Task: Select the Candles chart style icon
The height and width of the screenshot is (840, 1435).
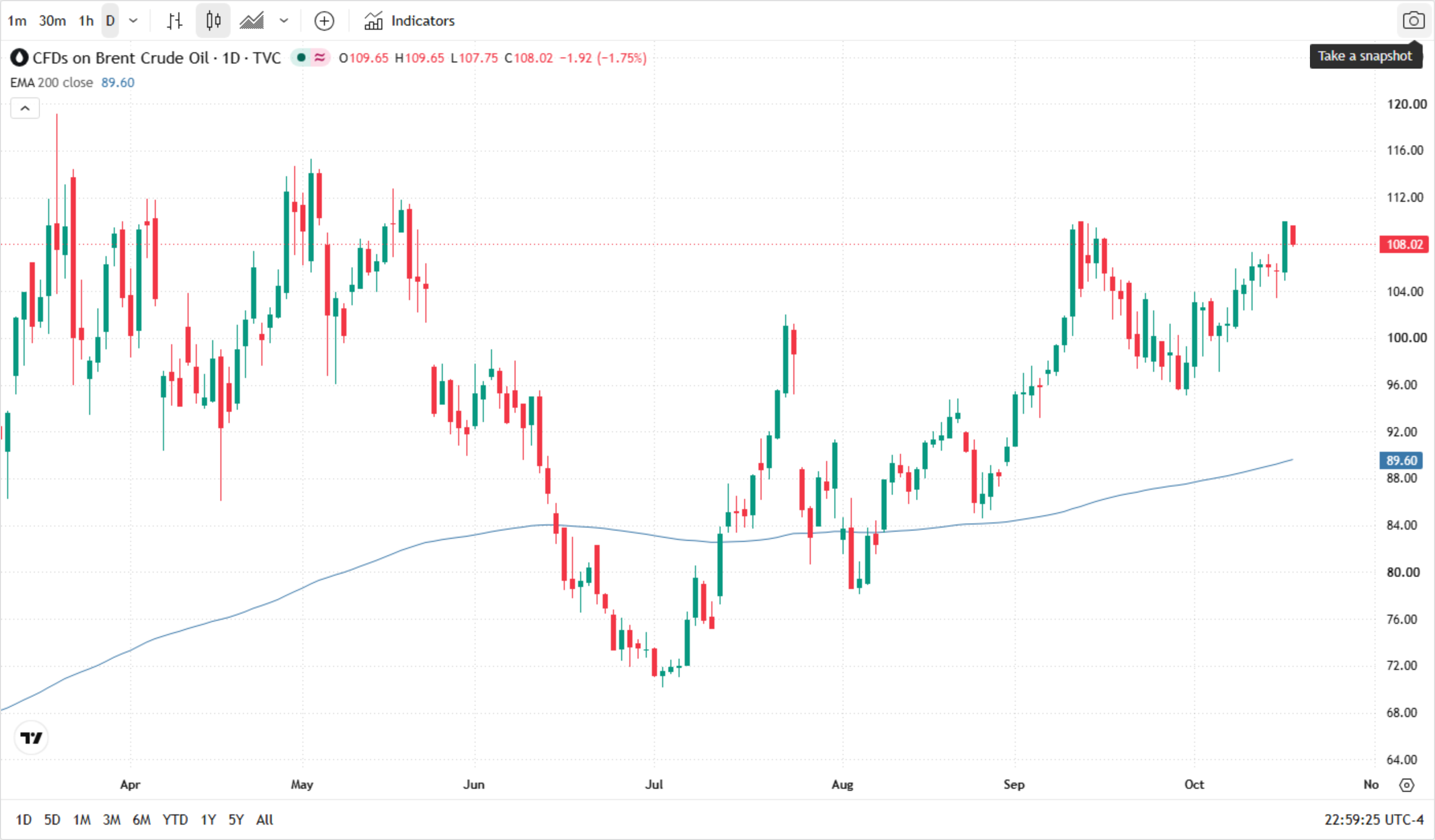Action: click(x=213, y=21)
